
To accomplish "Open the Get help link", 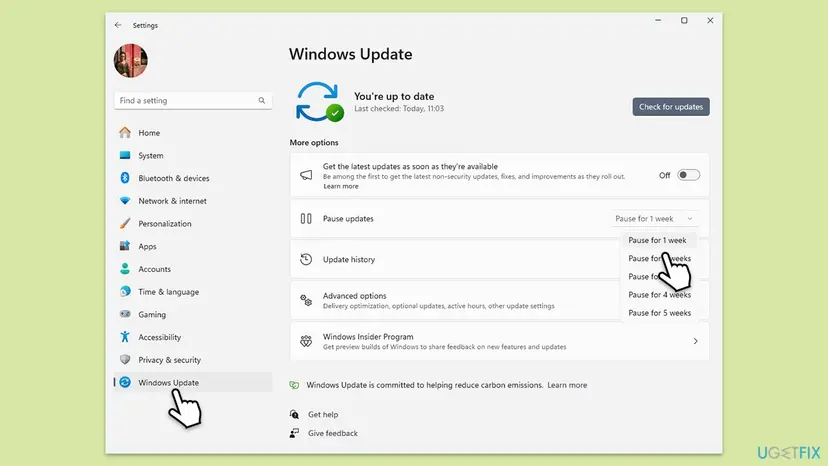I will click(323, 414).
